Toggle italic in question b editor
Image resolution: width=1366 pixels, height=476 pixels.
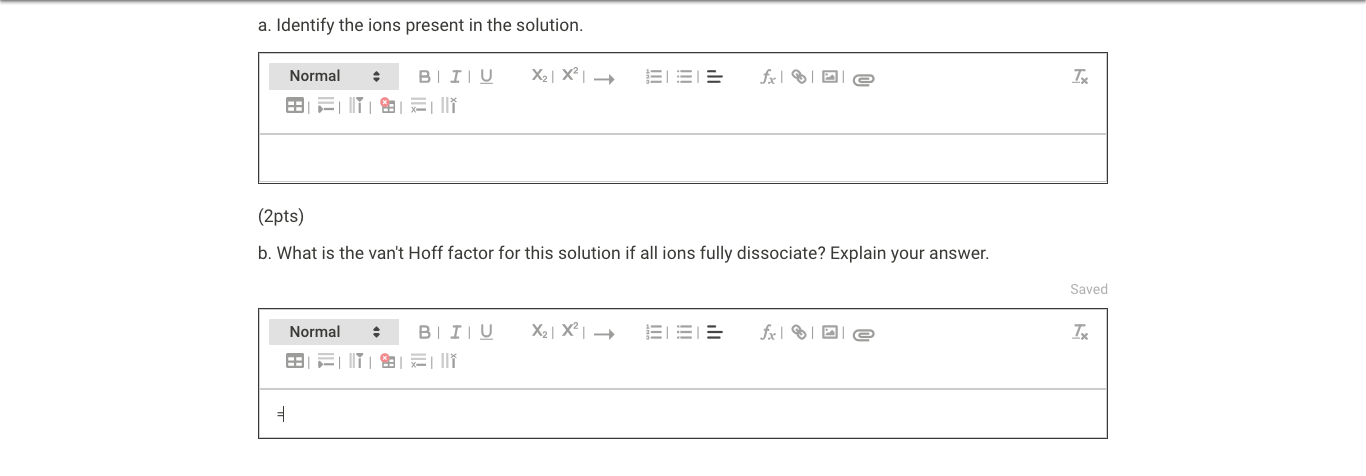pyautogui.click(x=455, y=333)
